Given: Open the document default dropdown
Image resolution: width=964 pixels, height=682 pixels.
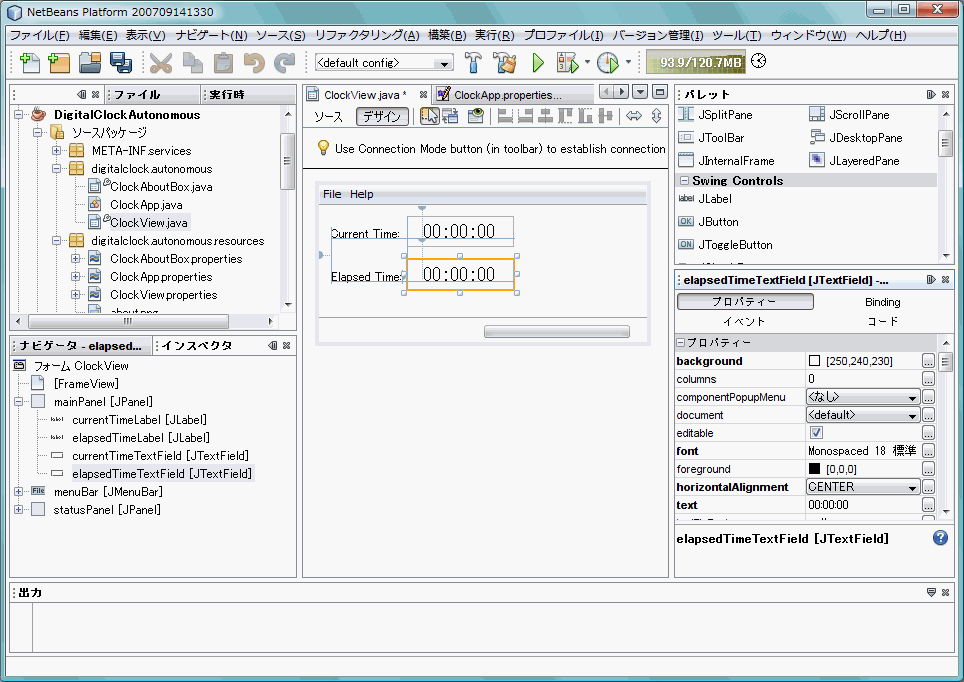Looking at the screenshot, I should [863, 415].
